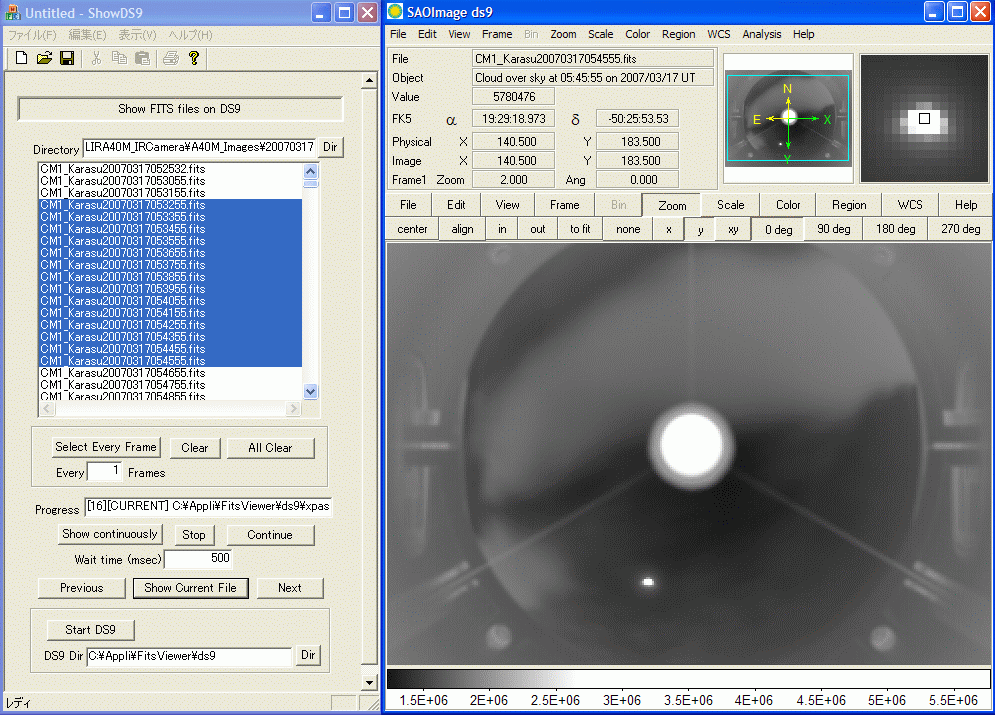Toggle the xy flip option
The image size is (995, 715).
[x=733, y=229]
